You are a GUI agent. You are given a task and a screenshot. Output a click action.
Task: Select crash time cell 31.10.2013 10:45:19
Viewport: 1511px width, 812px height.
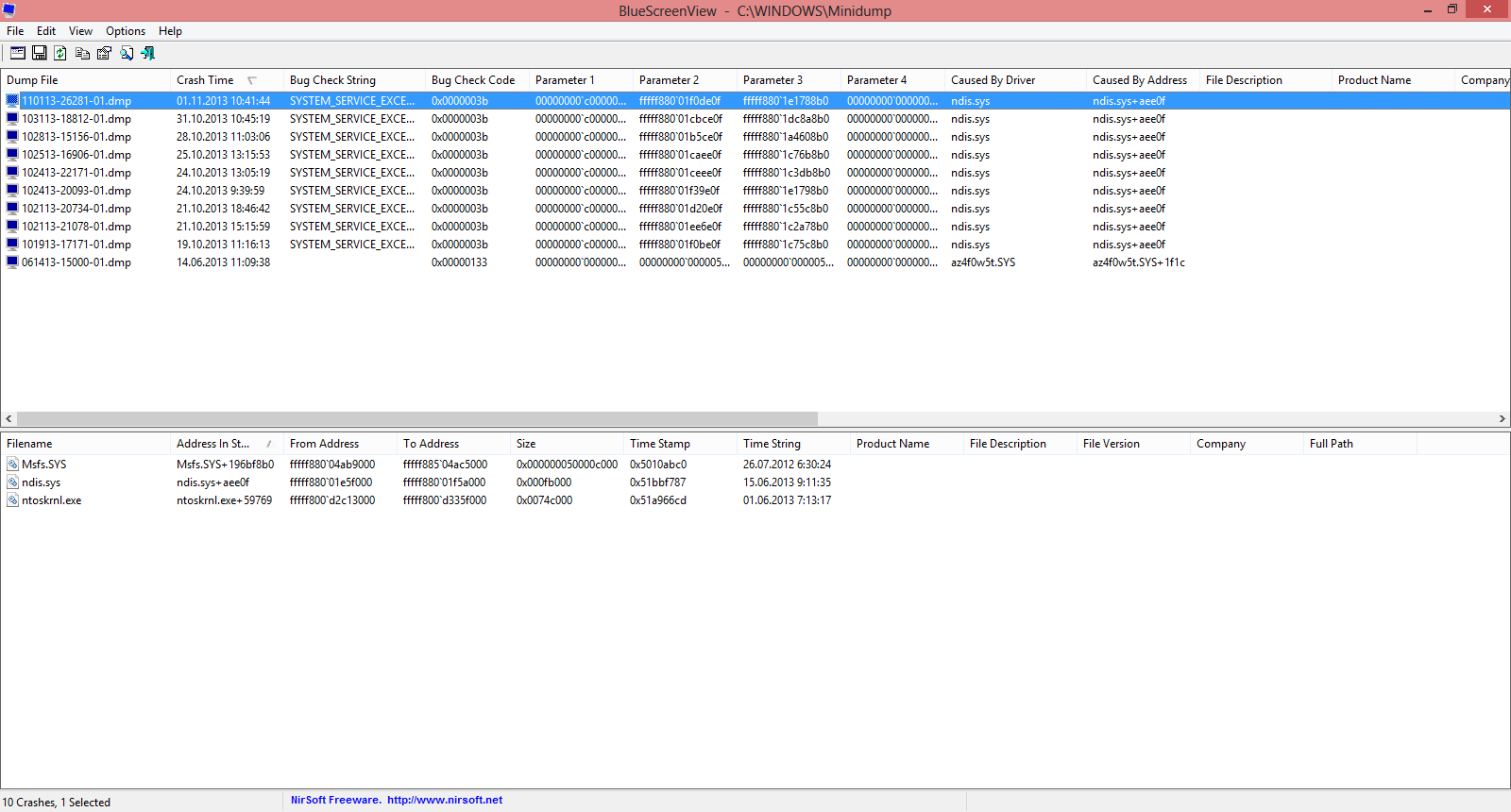[x=223, y=119]
